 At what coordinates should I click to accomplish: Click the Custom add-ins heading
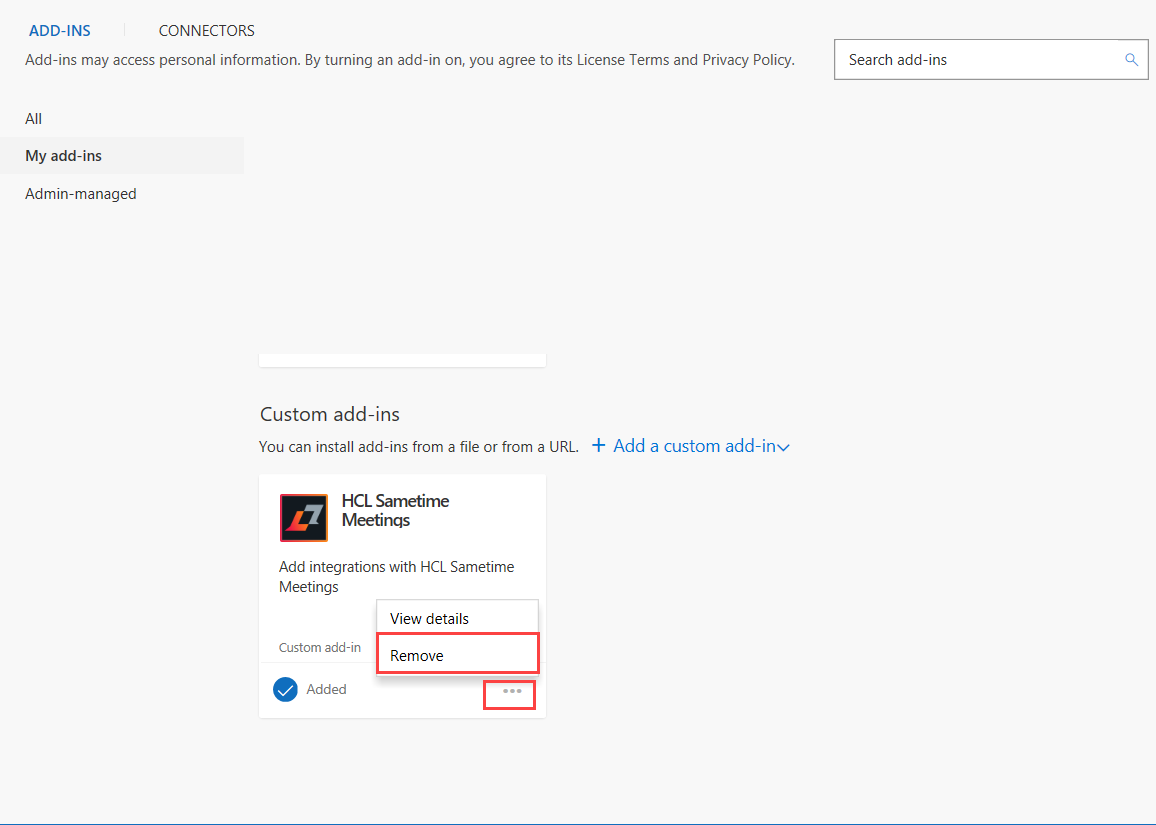click(x=330, y=414)
